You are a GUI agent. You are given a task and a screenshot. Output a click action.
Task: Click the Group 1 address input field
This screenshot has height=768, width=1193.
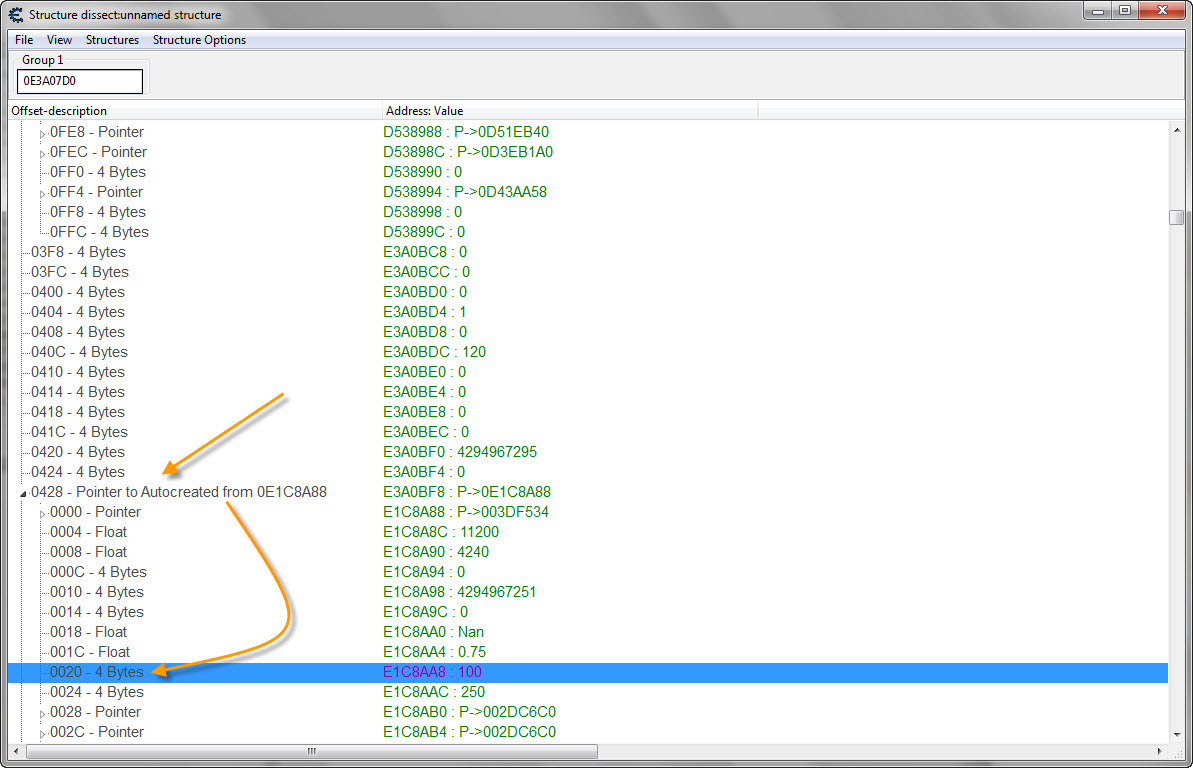pyautogui.click(x=80, y=81)
